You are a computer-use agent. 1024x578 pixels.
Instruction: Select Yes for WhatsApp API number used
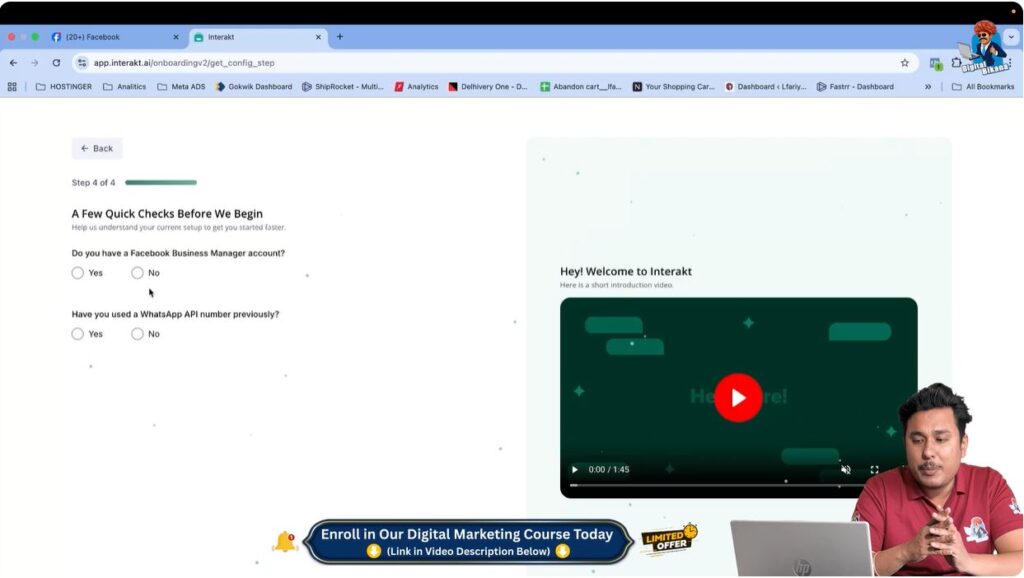[x=78, y=334]
